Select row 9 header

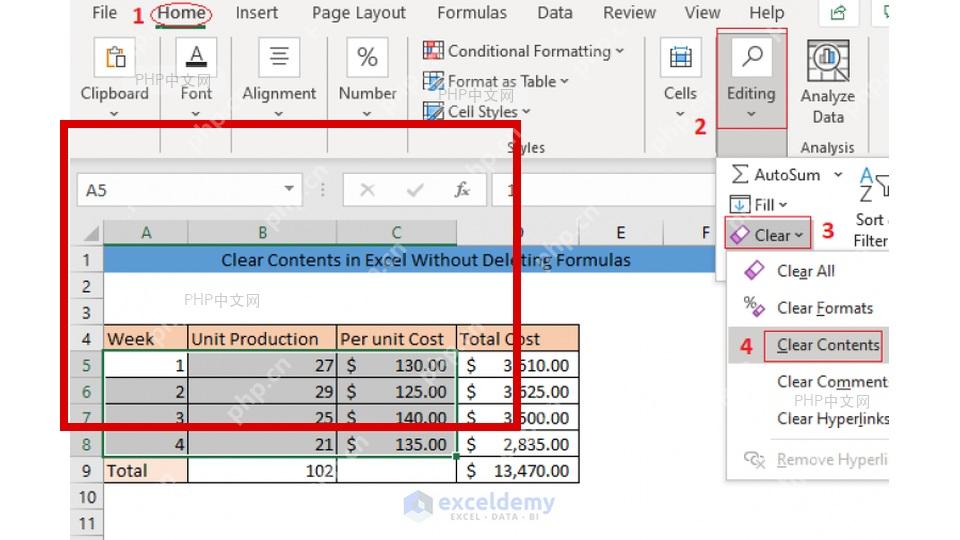tap(86, 471)
